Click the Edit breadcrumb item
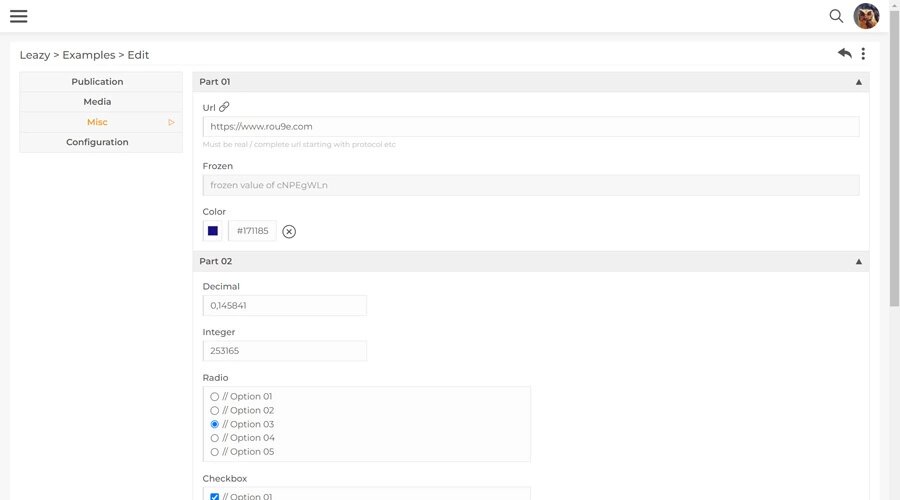 tap(138, 55)
